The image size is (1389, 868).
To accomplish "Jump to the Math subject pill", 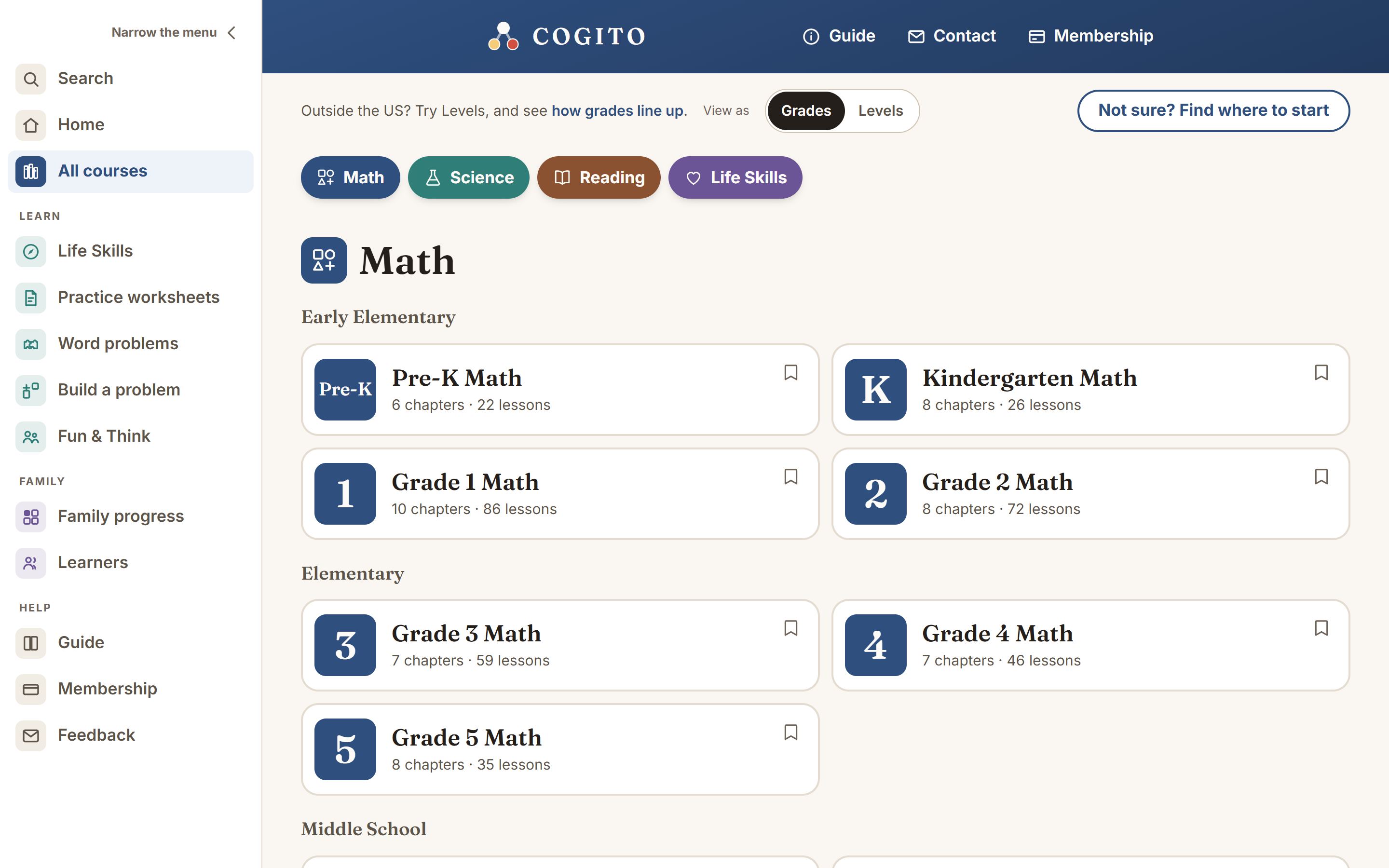I will pos(350,177).
